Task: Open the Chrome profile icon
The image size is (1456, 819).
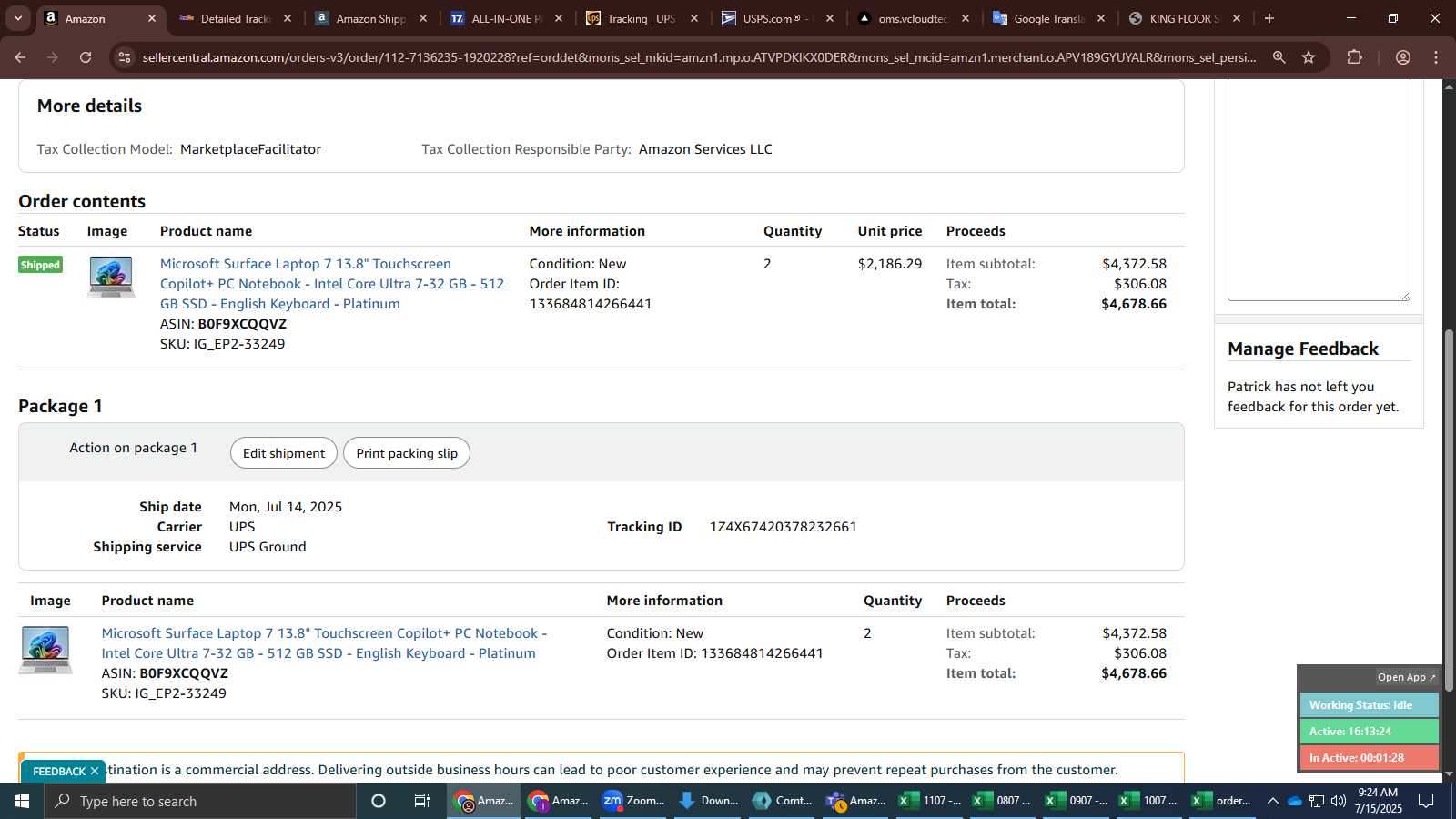Action: 1403,57
